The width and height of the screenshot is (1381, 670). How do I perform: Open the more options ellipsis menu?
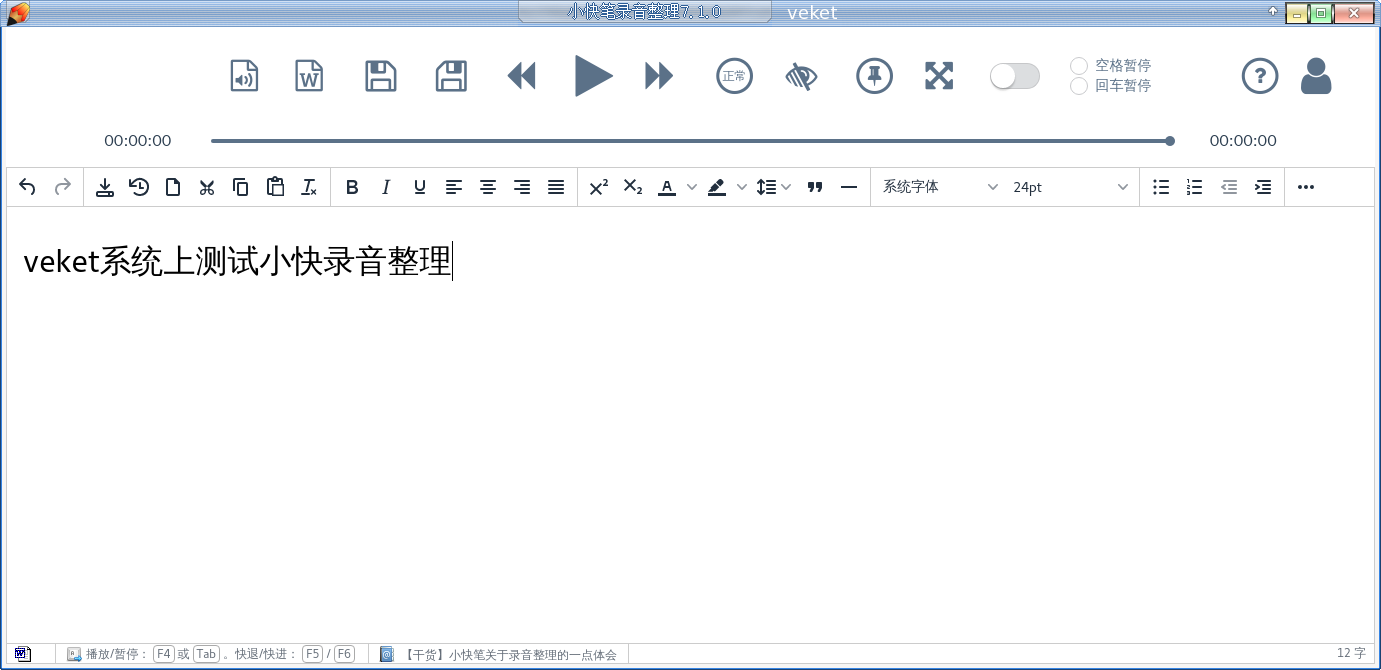click(1305, 186)
